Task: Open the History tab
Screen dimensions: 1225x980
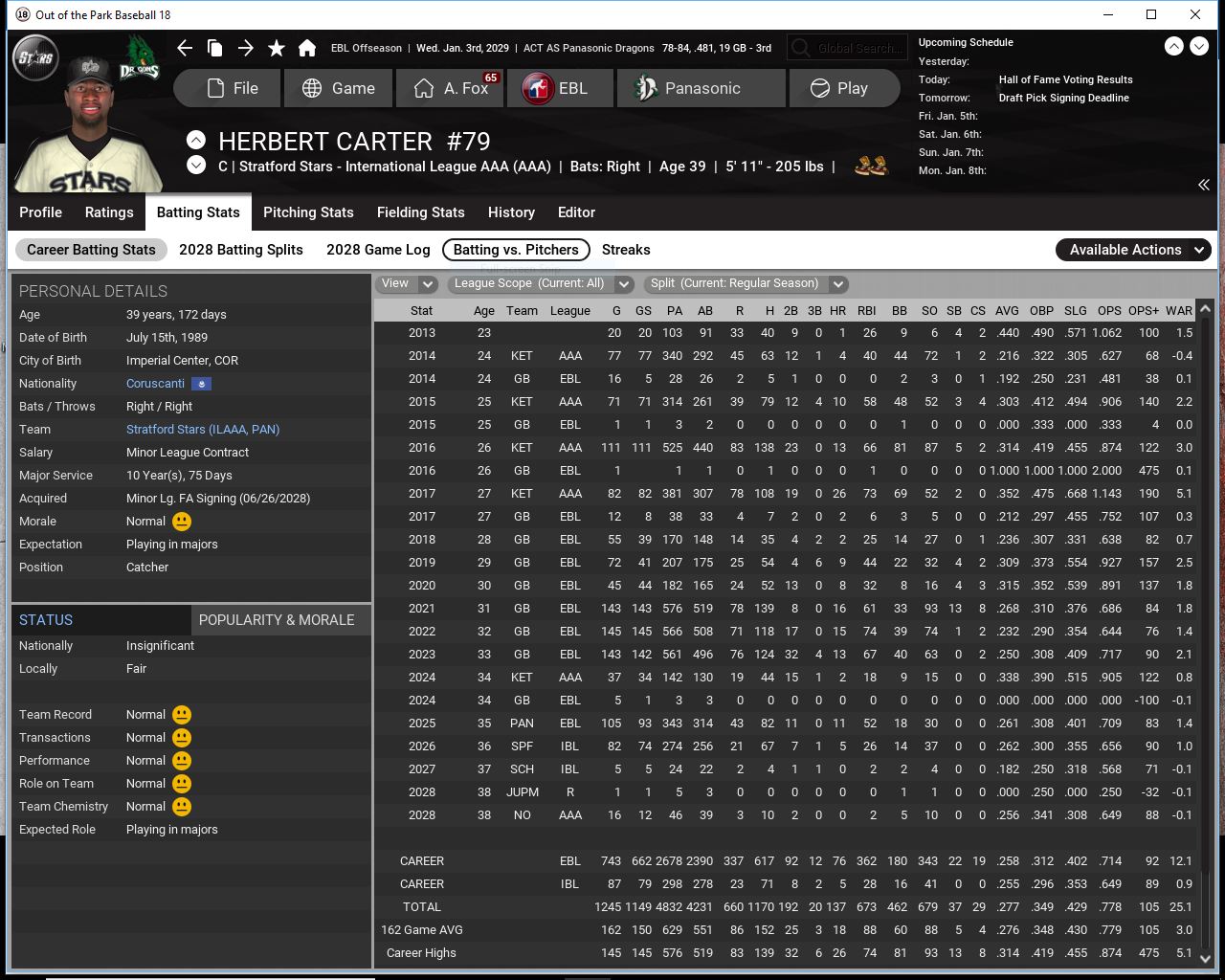Action: coord(511,212)
